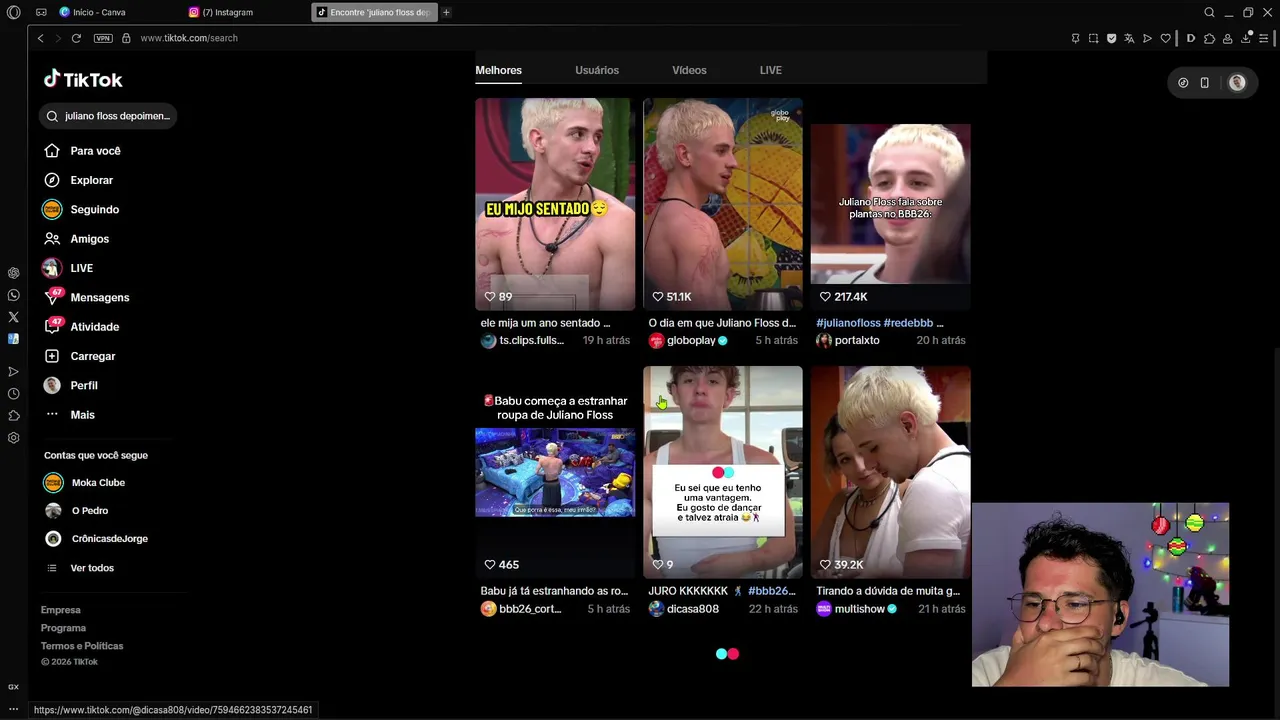Viewport: 1280px width, 720px height.
Task: Open the extensions cube icon in toolbar
Action: tap(1209, 38)
